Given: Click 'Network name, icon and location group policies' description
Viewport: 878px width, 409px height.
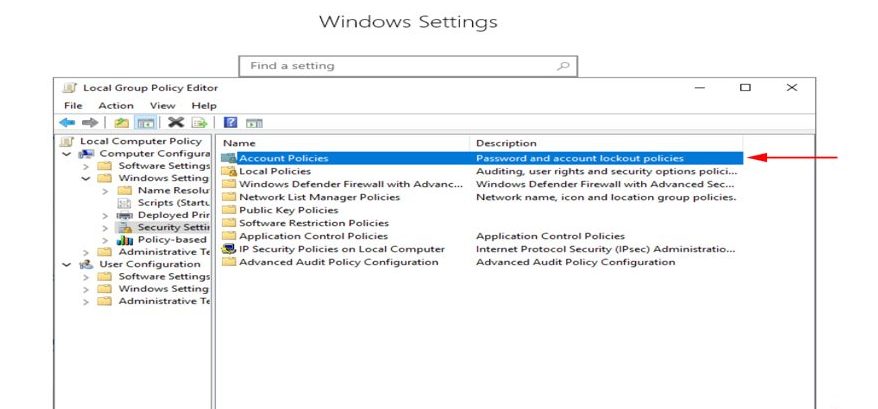Looking at the screenshot, I should 606,197.
